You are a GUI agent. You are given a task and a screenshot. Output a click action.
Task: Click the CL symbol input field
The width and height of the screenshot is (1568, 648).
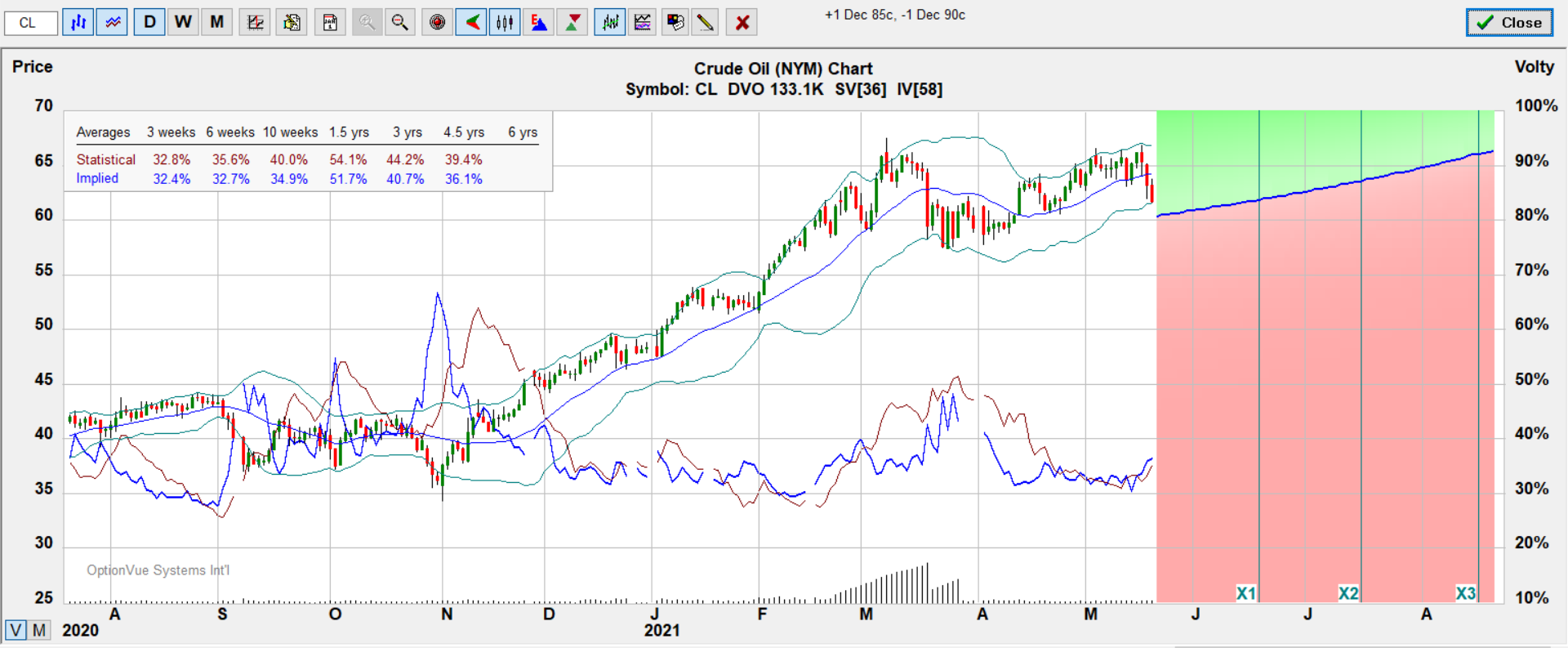pos(31,22)
